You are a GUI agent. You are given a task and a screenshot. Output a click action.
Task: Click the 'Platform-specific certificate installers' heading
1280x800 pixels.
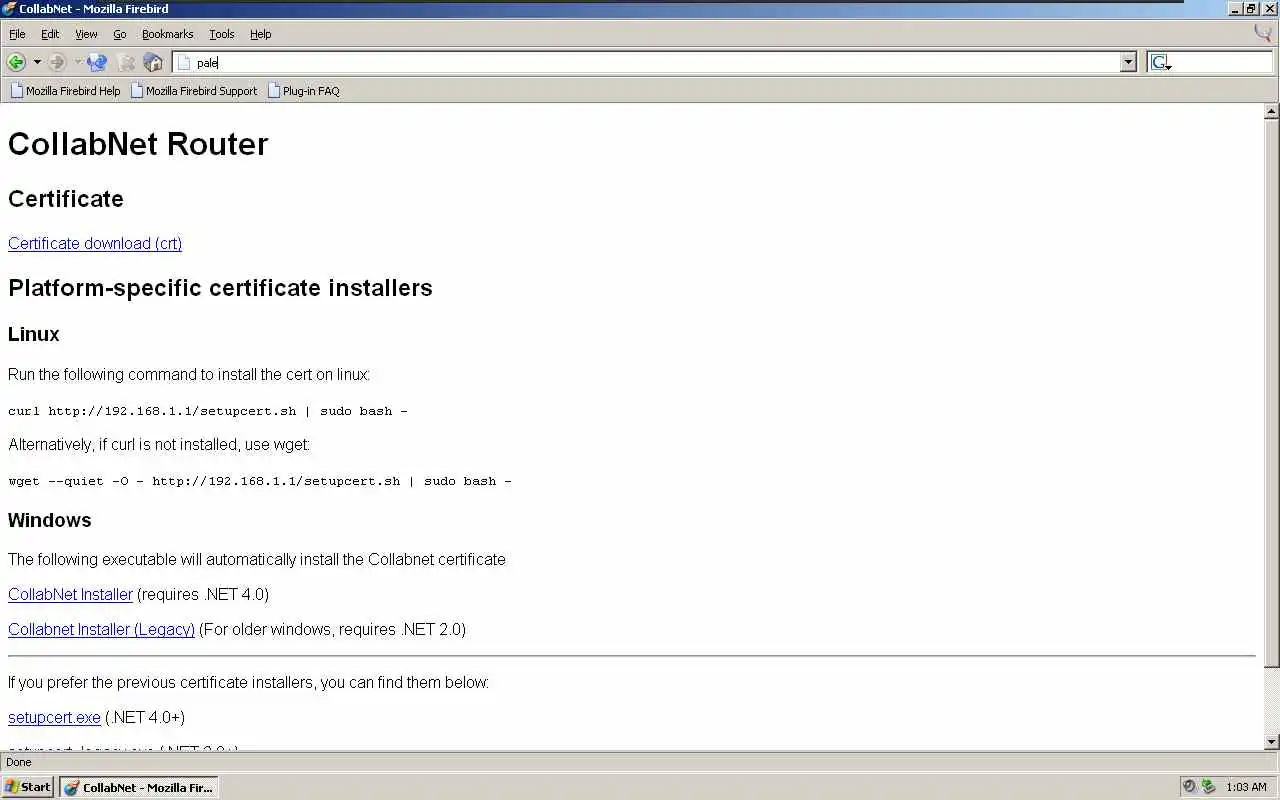coord(220,288)
